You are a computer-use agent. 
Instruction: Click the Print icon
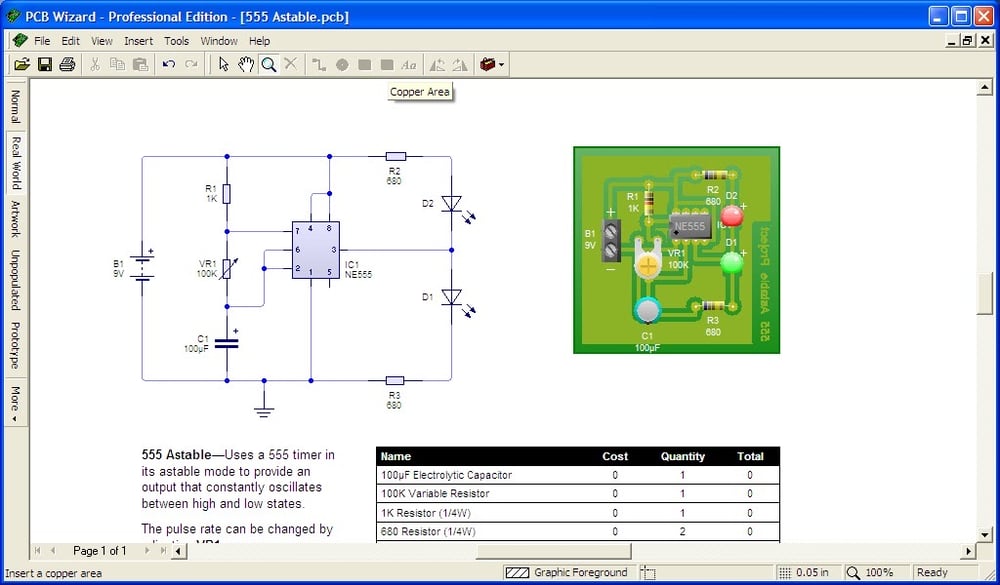click(68, 64)
